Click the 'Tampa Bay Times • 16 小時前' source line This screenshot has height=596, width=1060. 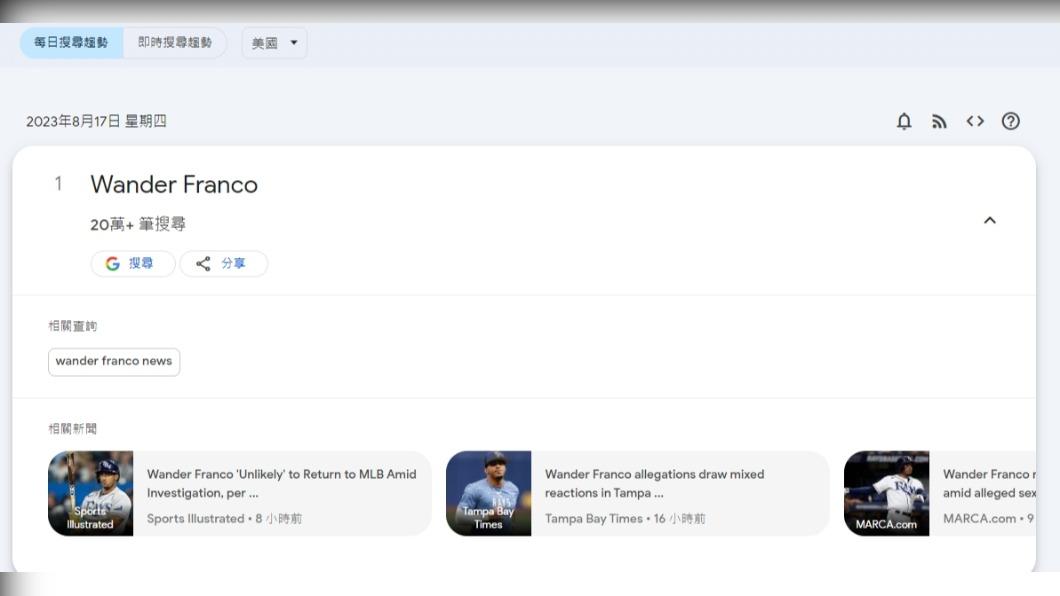tap(625, 518)
